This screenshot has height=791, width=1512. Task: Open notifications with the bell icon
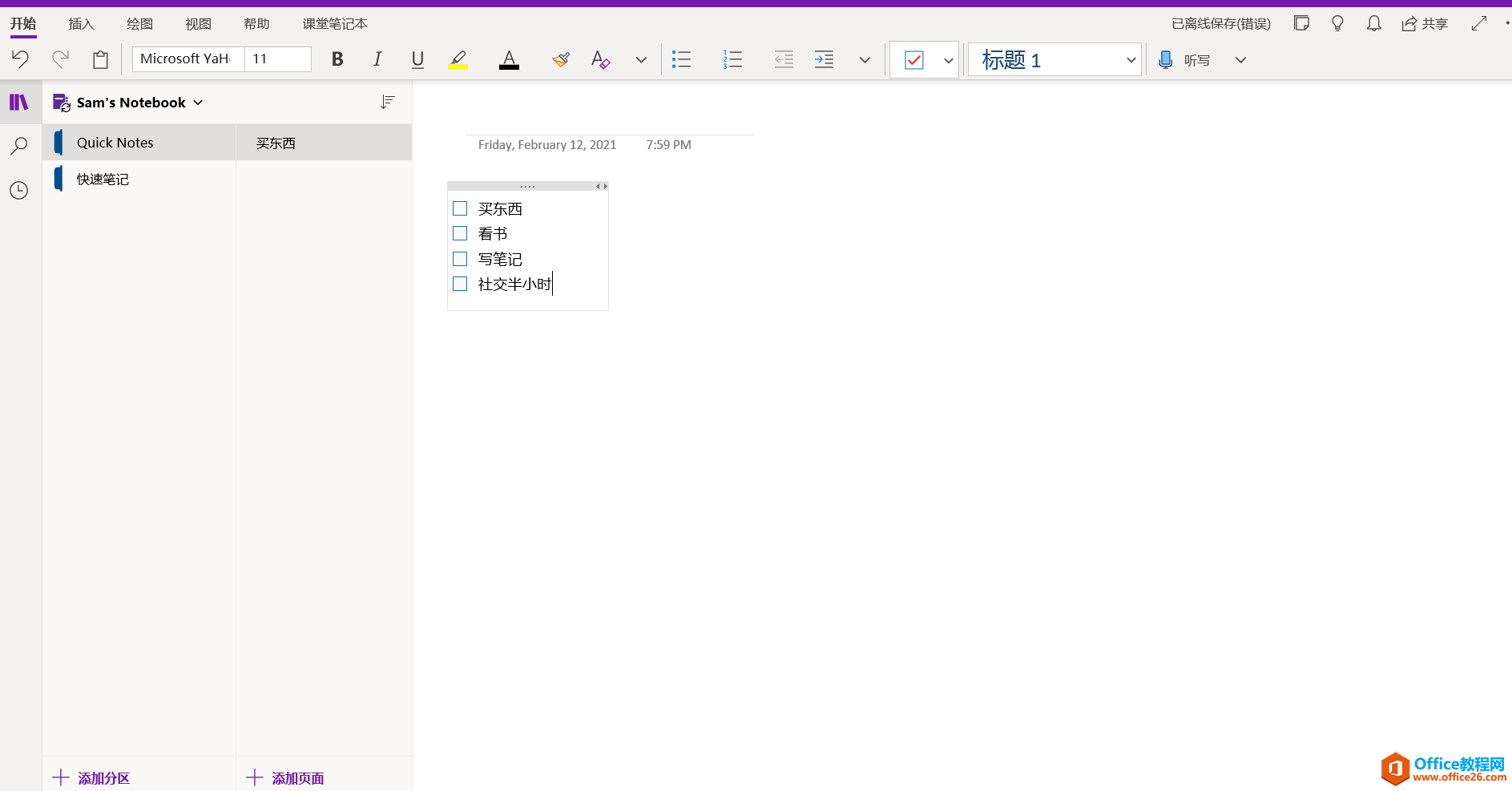coord(1373,23)
